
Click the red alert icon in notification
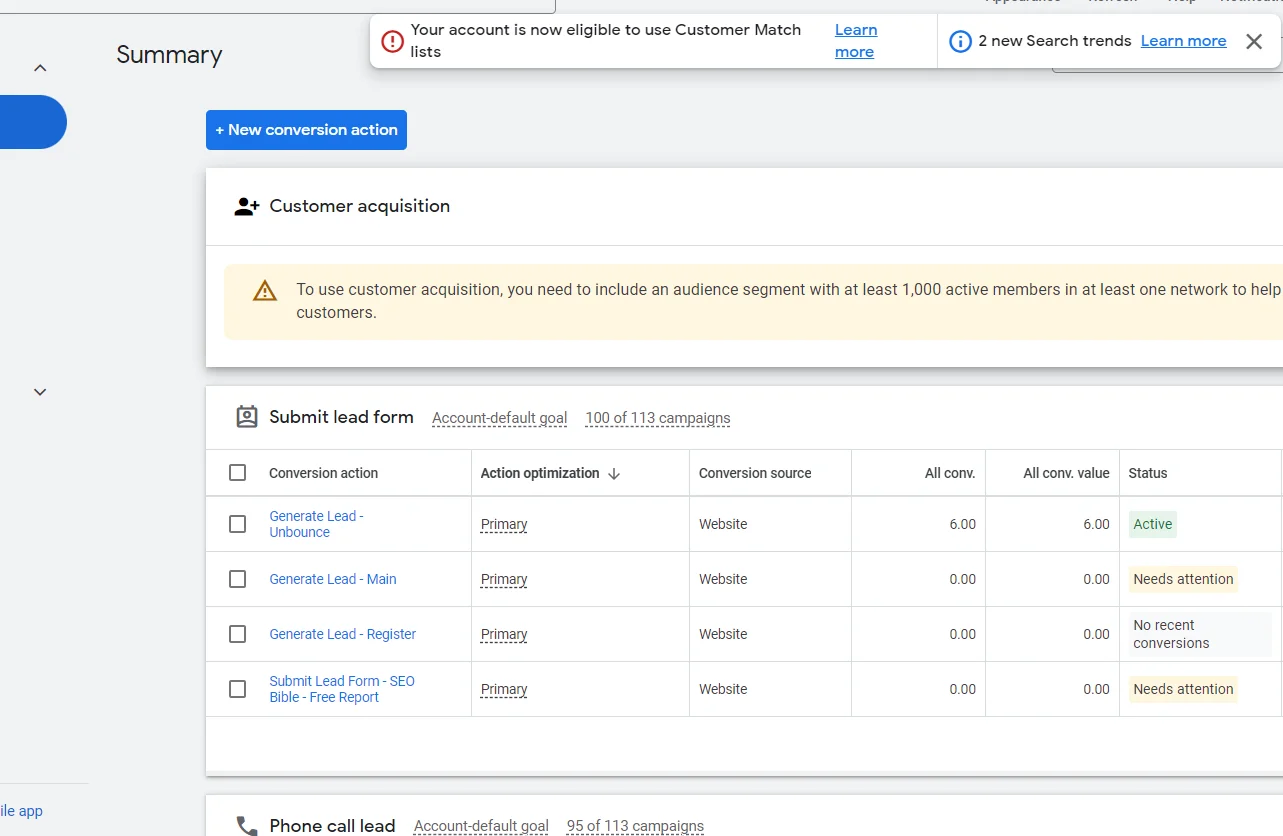click(393, 41)
